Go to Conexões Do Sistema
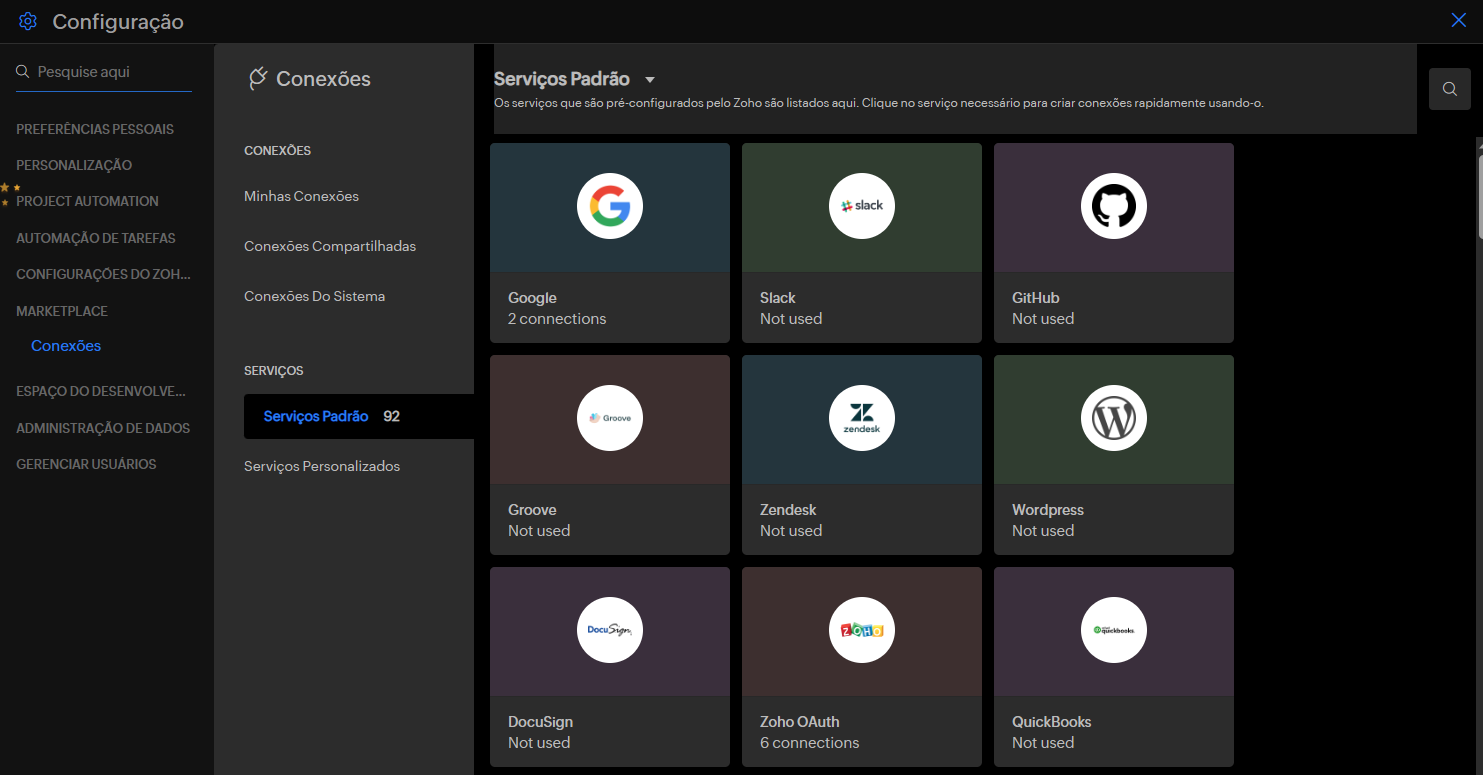 pos(314,296)
